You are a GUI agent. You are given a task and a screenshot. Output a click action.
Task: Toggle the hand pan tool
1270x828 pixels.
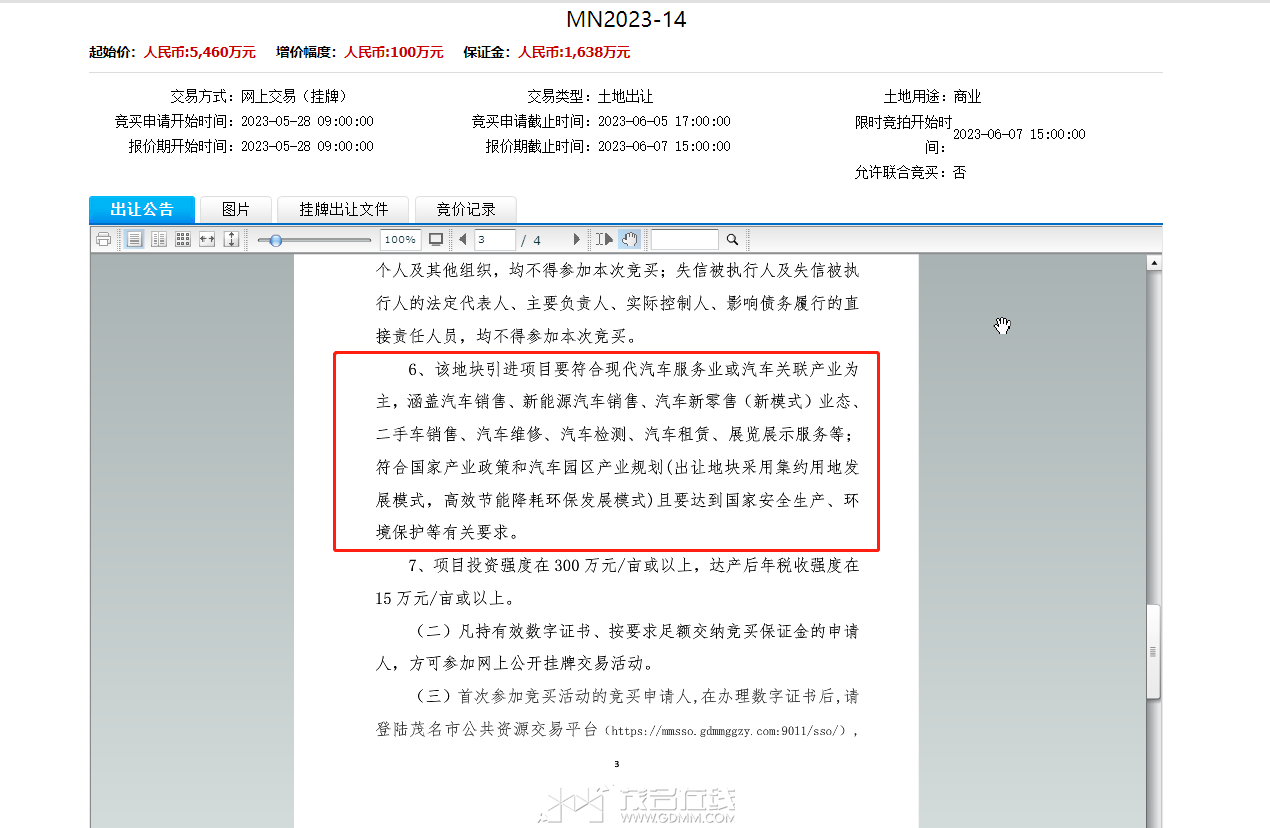[x=629, y=239]
